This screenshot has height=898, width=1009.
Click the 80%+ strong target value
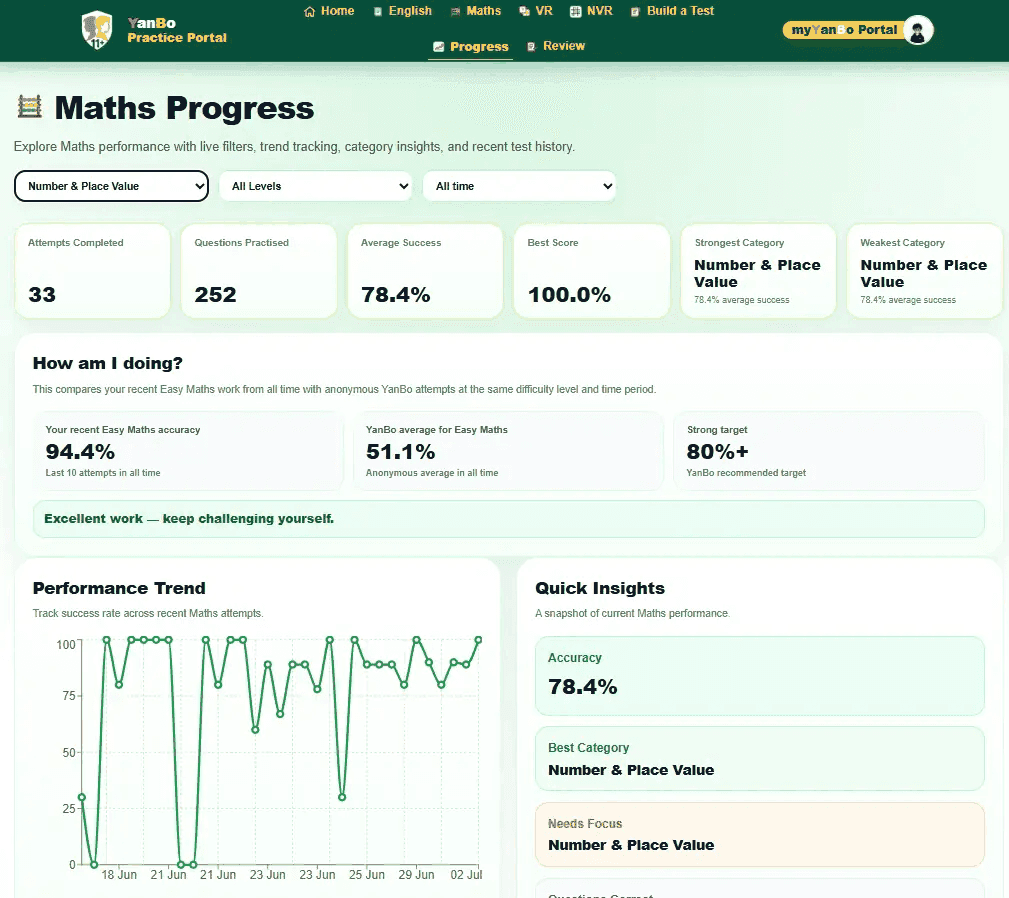[x=717, y=452]
